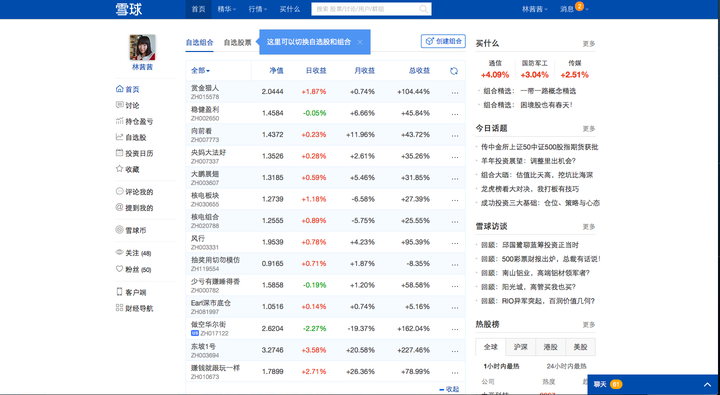Image resolution: width=720 pixels, height=395 pixels.
Task: Click 更多 next to 热股榜
Action: 589,325
